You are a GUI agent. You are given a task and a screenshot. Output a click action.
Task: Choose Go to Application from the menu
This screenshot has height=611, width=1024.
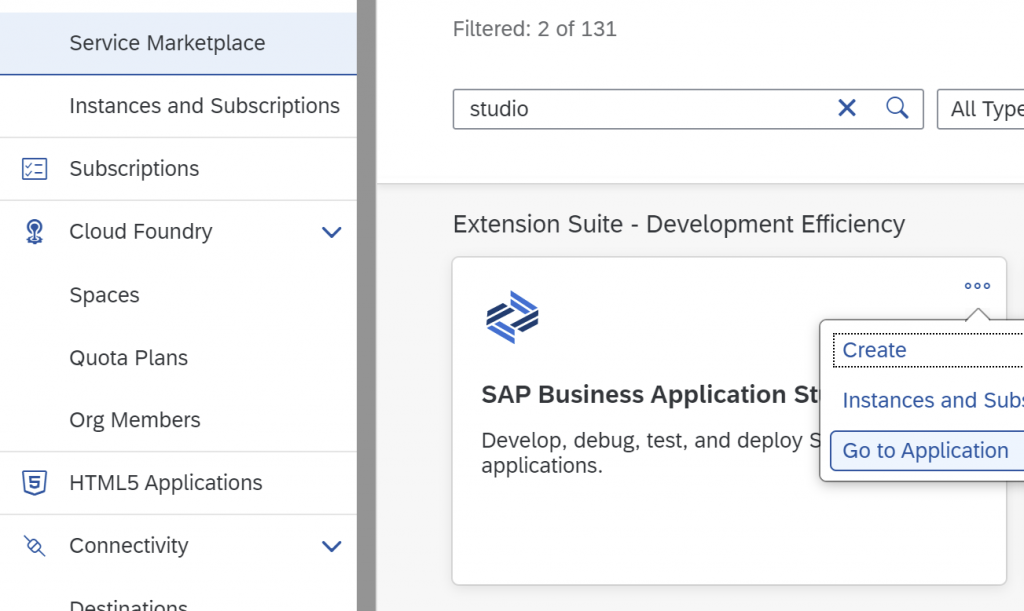925,450
